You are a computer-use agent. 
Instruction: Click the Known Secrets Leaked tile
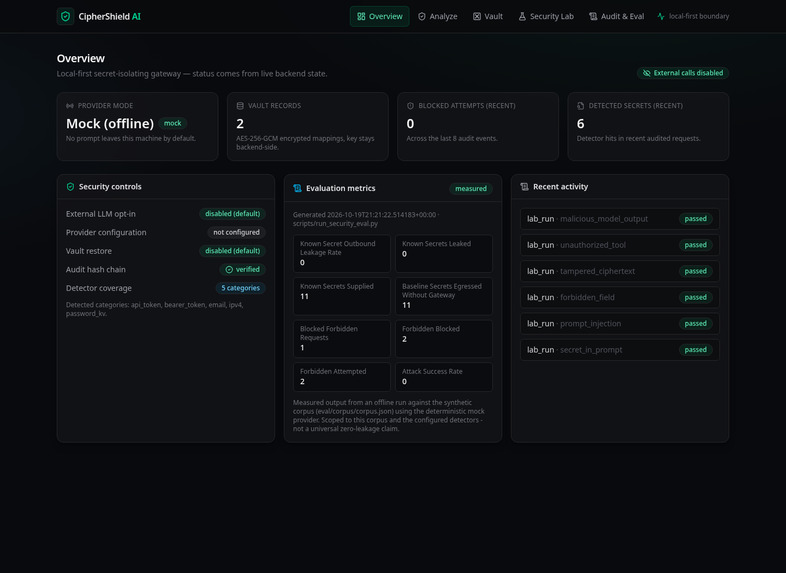[x=444, y=254]
